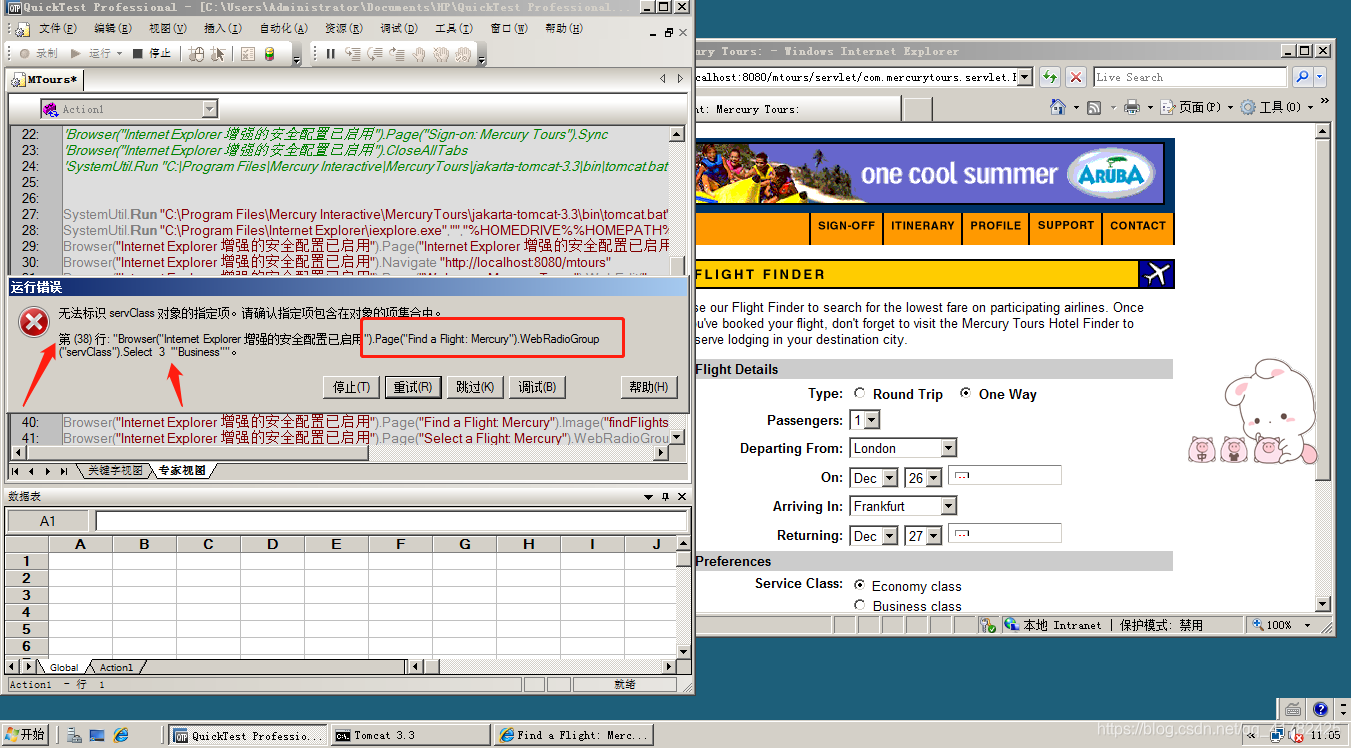
Task: Click the Record (录制) toolbar button
Action: 38,53
